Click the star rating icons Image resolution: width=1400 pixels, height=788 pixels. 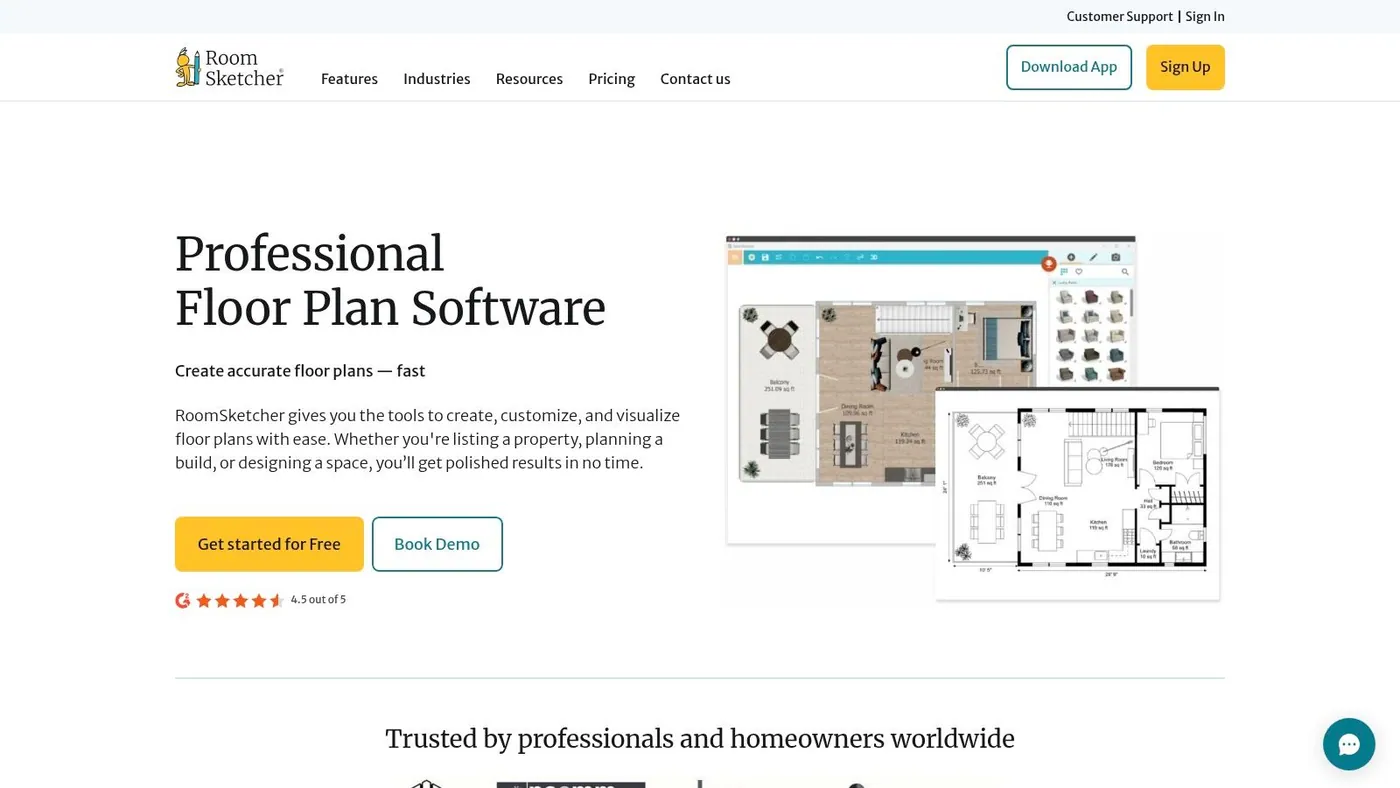pyautogui.click(x=240, y=600)
